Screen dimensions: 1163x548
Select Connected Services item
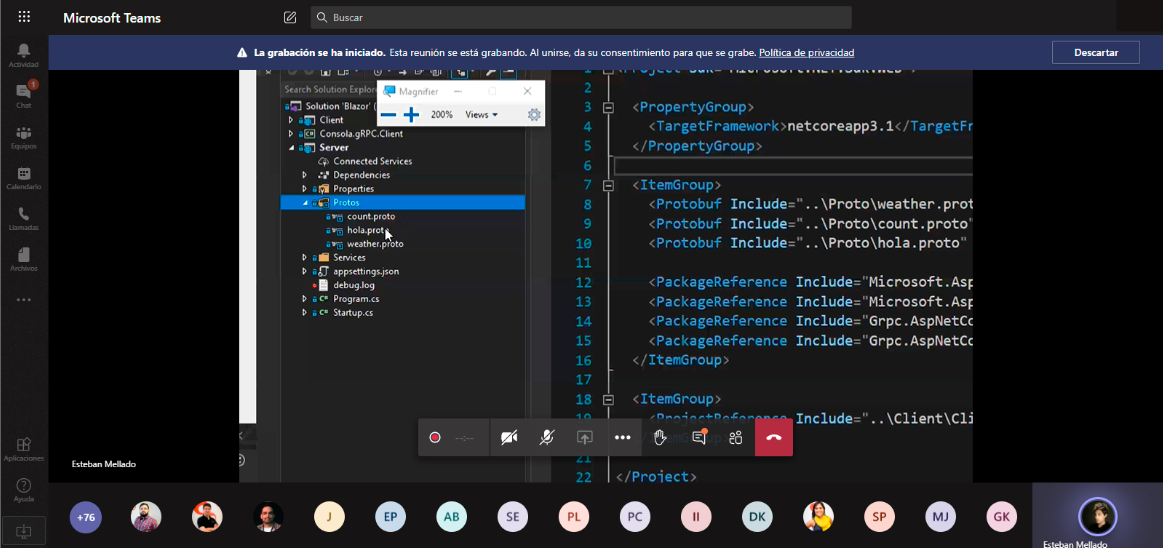tap(372, 161)
